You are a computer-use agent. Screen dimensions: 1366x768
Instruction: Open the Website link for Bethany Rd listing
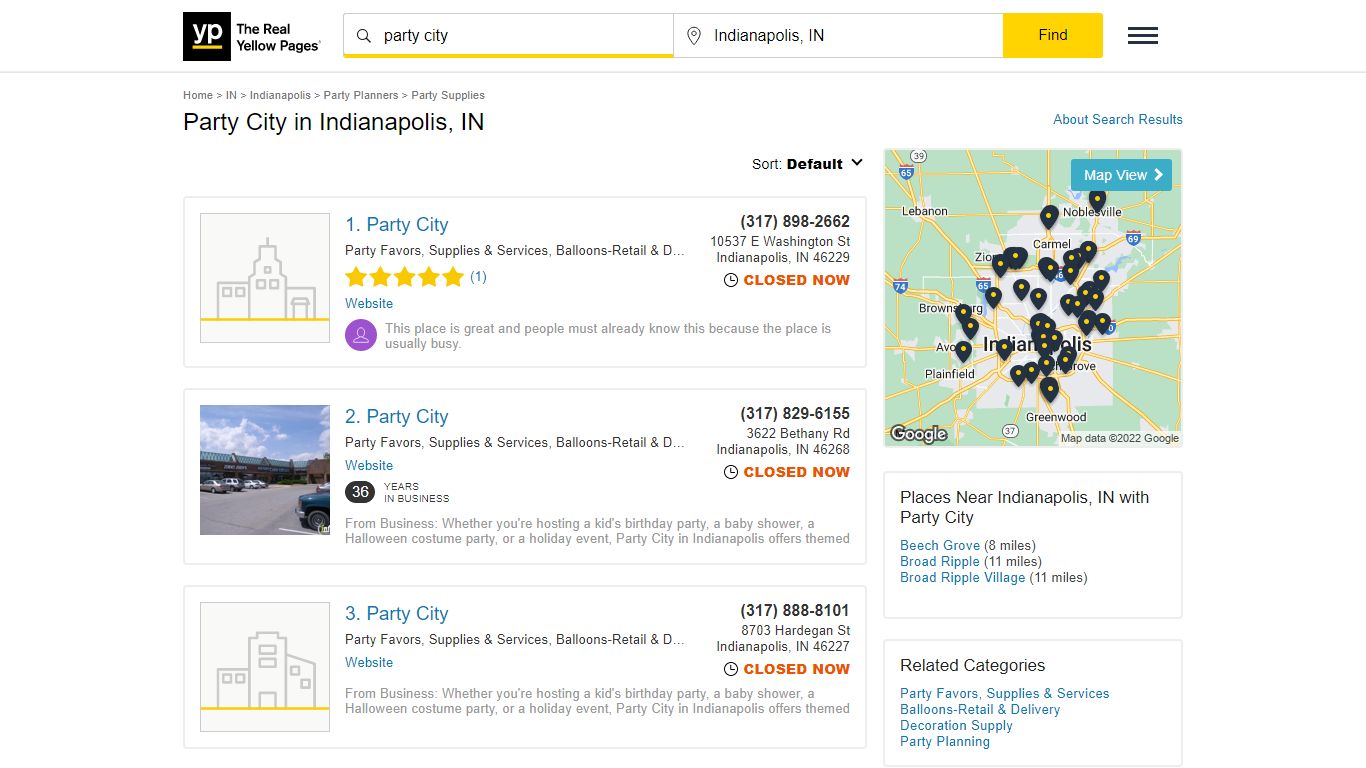tap(369, 466)
